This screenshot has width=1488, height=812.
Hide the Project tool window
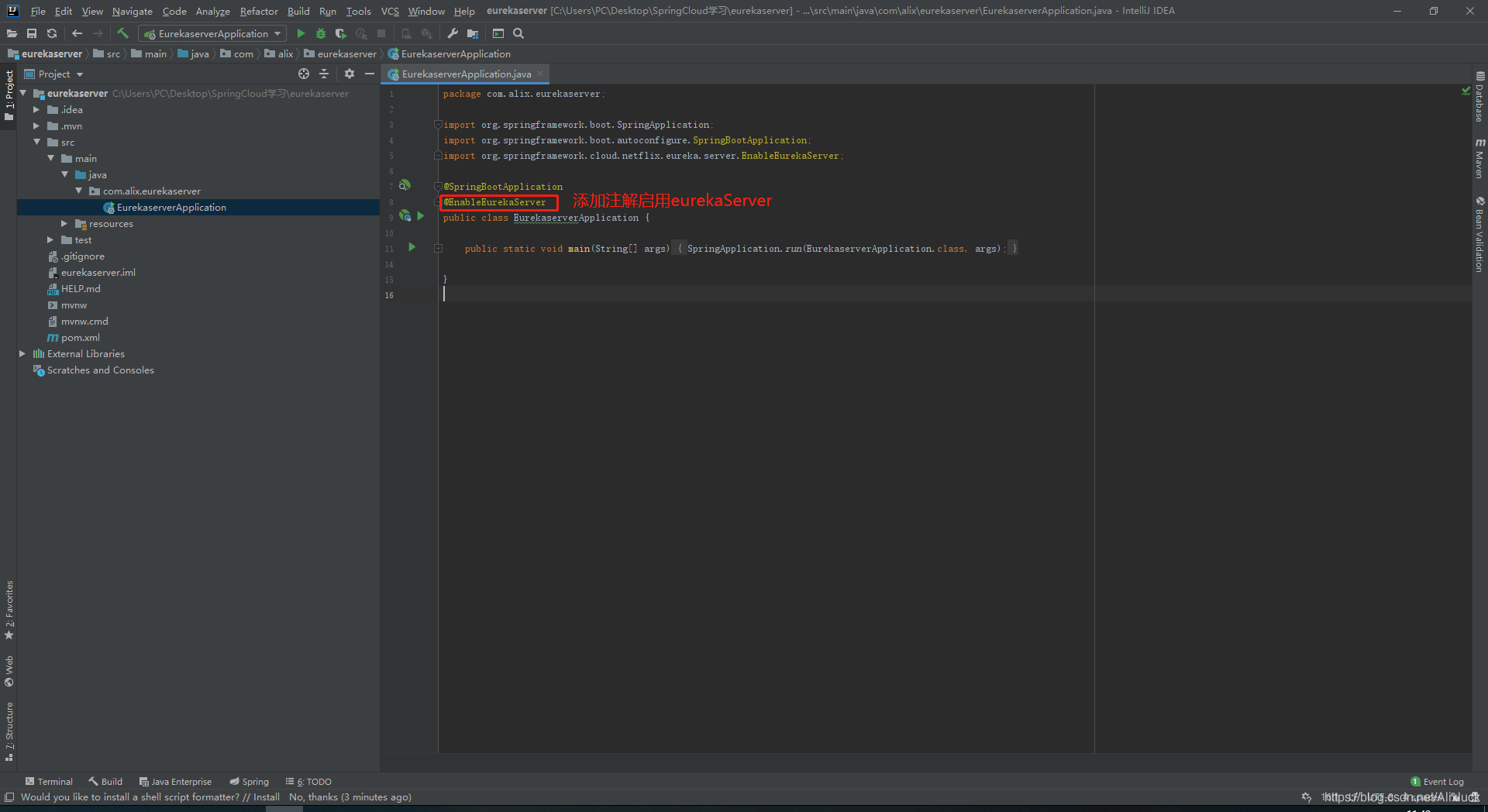pos(370,74)
